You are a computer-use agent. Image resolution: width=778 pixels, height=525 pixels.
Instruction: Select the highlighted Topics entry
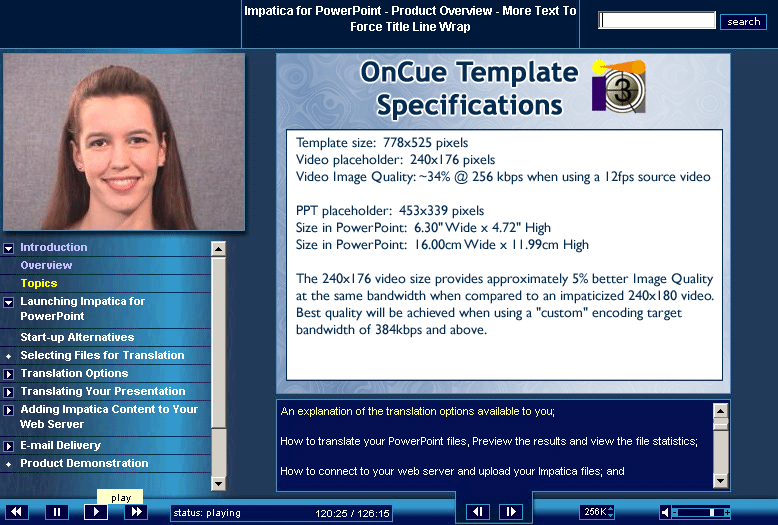click(x=39, y=283)
